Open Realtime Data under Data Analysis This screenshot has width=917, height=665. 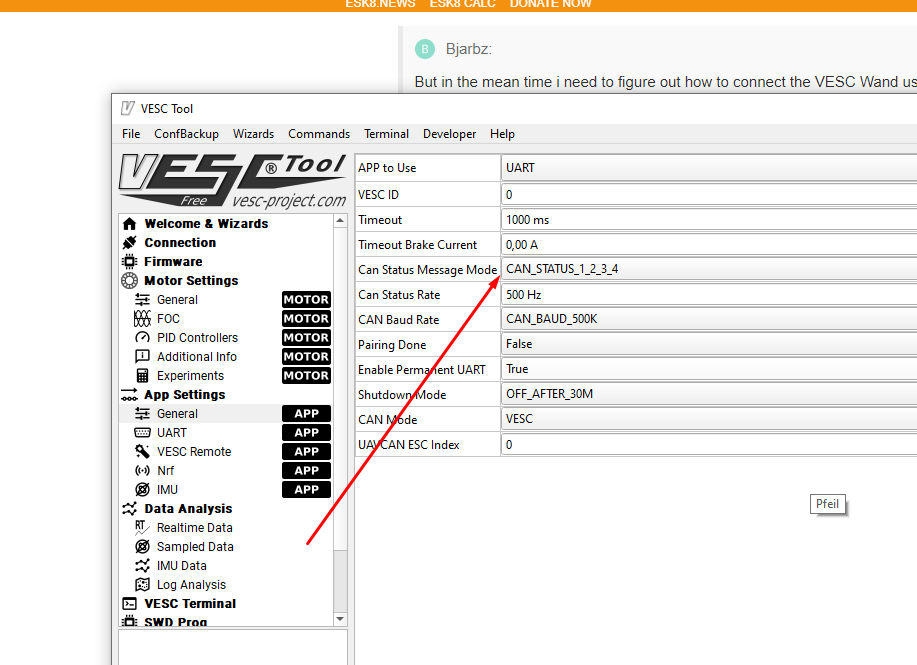point(144,527)
